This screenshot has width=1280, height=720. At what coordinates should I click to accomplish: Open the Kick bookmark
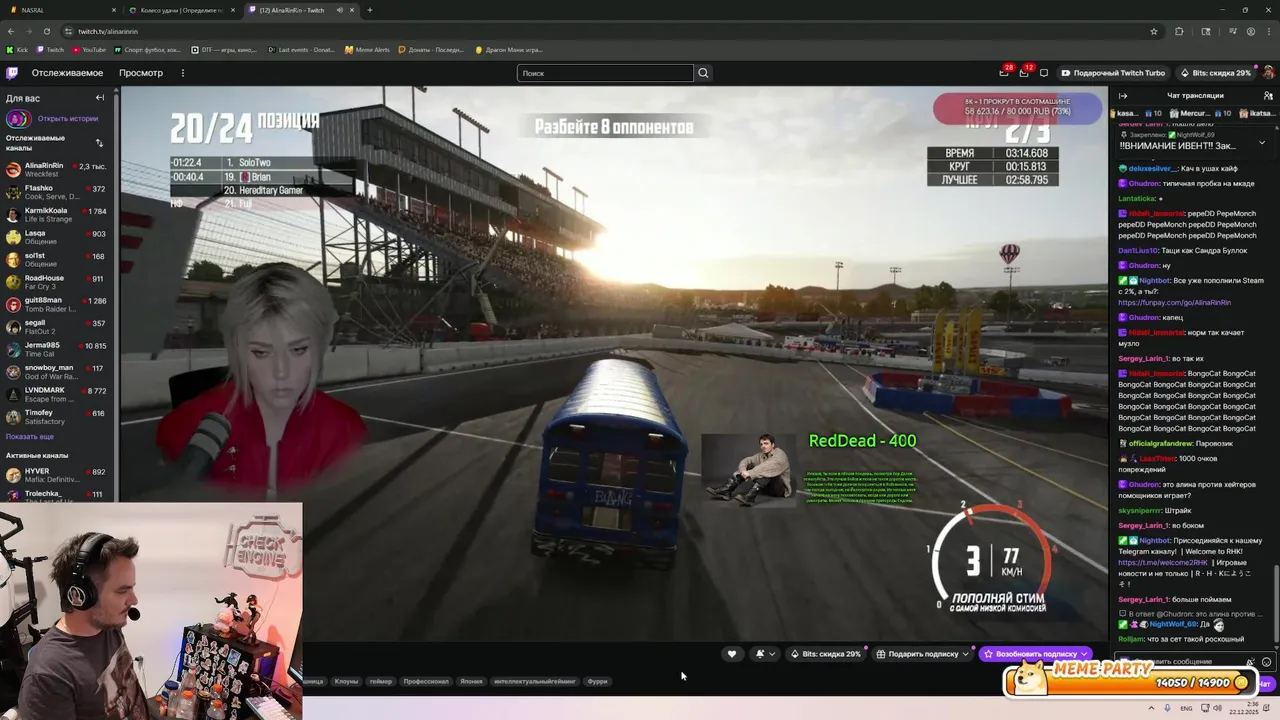tap(18, 50)
